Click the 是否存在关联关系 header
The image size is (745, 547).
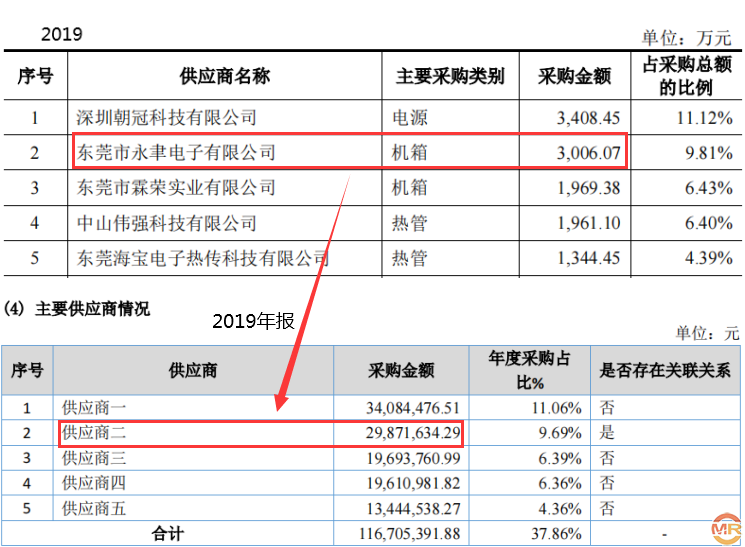point(665,370)
